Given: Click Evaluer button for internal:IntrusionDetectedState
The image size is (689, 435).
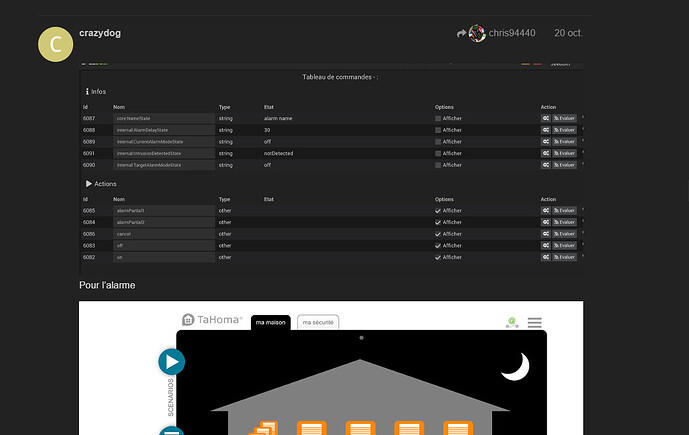Looking at the screenshot, I should (x=564, y=153).
